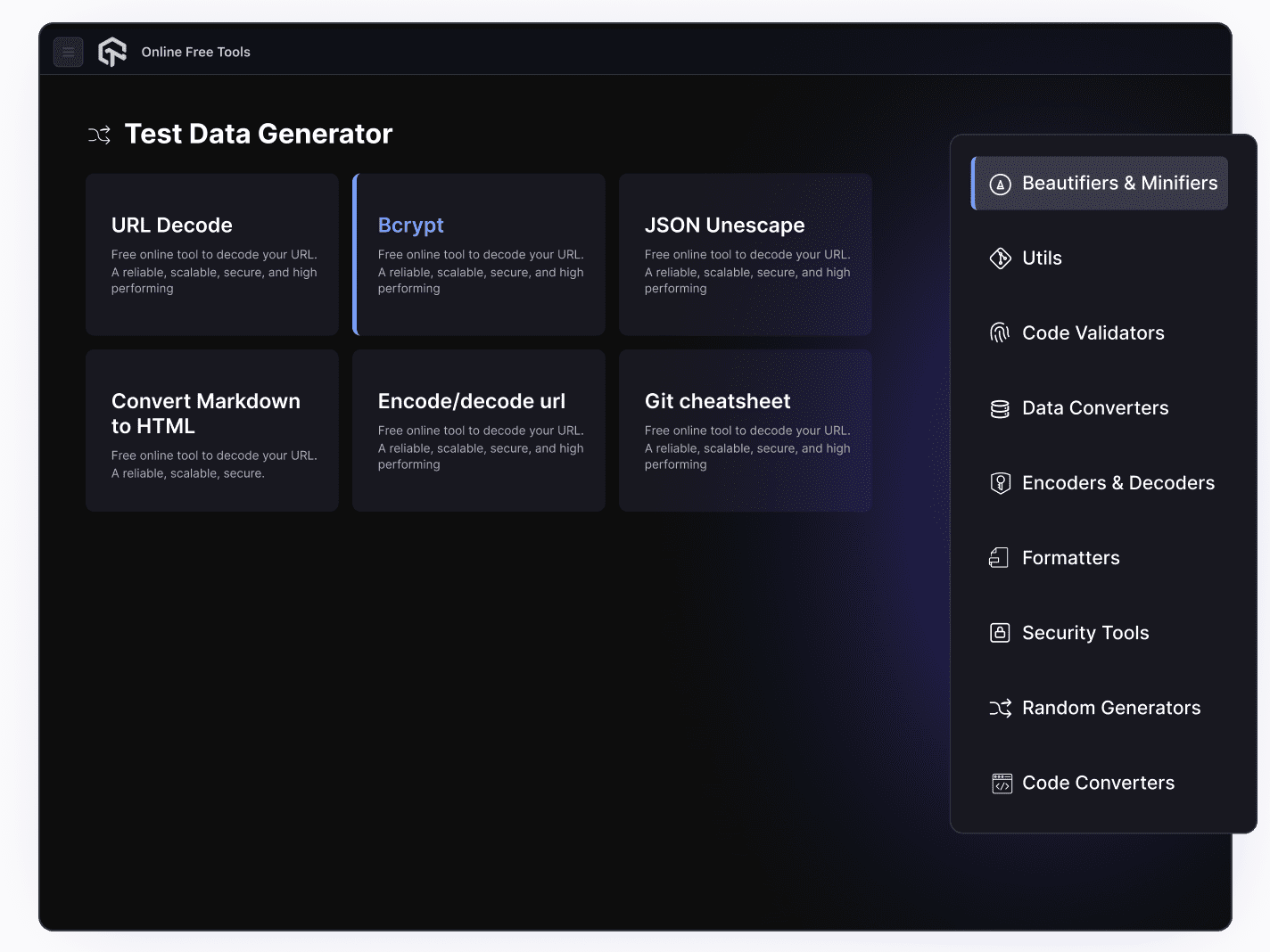Click the Online Free Tools logo
The image size is (1270, 952).
click(x=112, y=51)
